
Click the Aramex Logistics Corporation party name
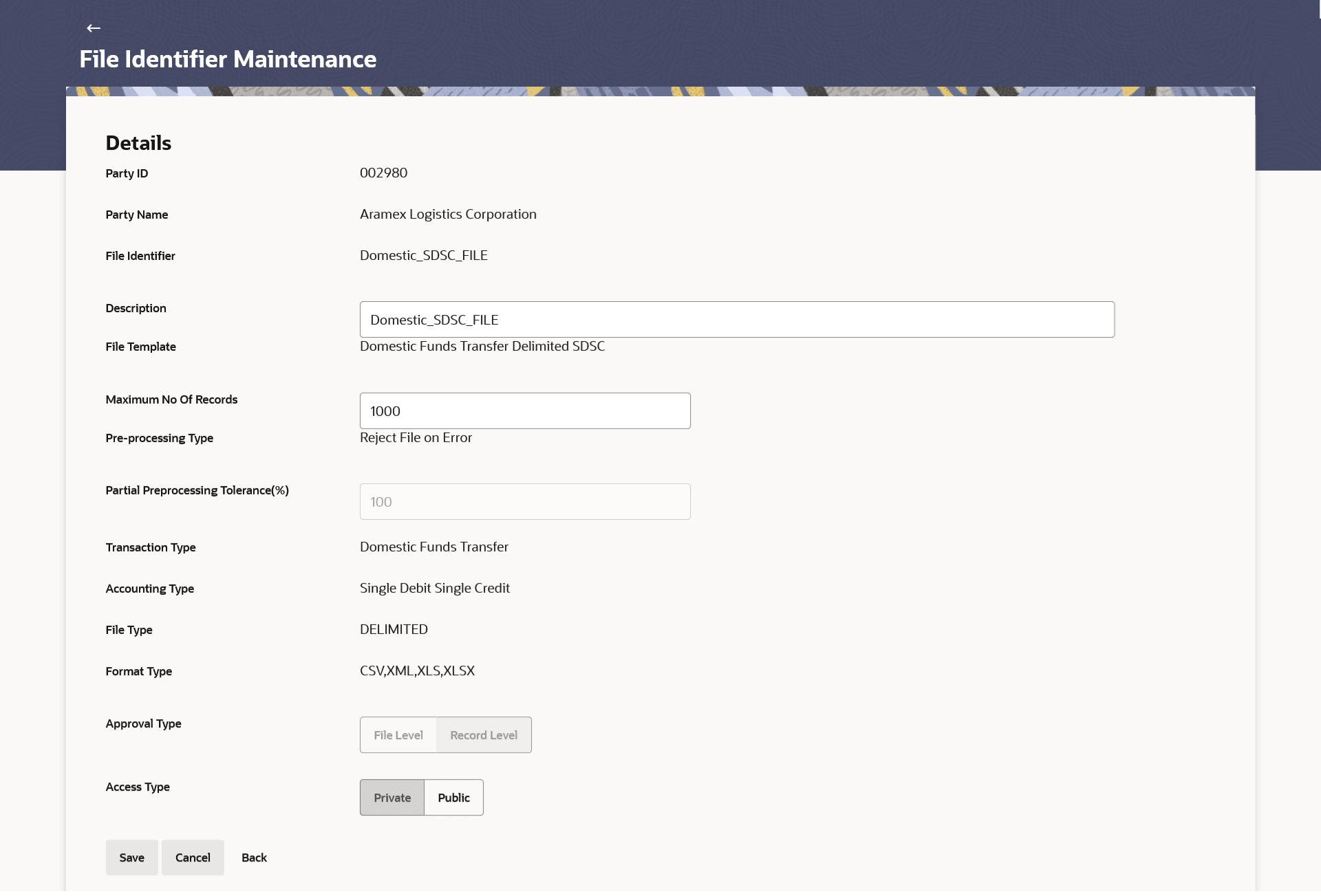click(x=448, y=214)
